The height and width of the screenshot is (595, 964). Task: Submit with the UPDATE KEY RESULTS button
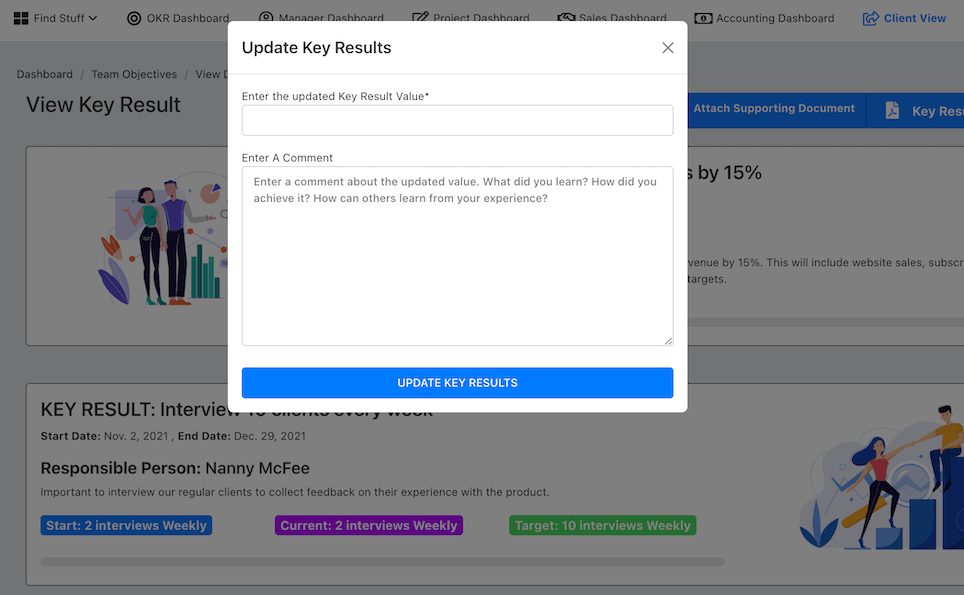point(457,383)
